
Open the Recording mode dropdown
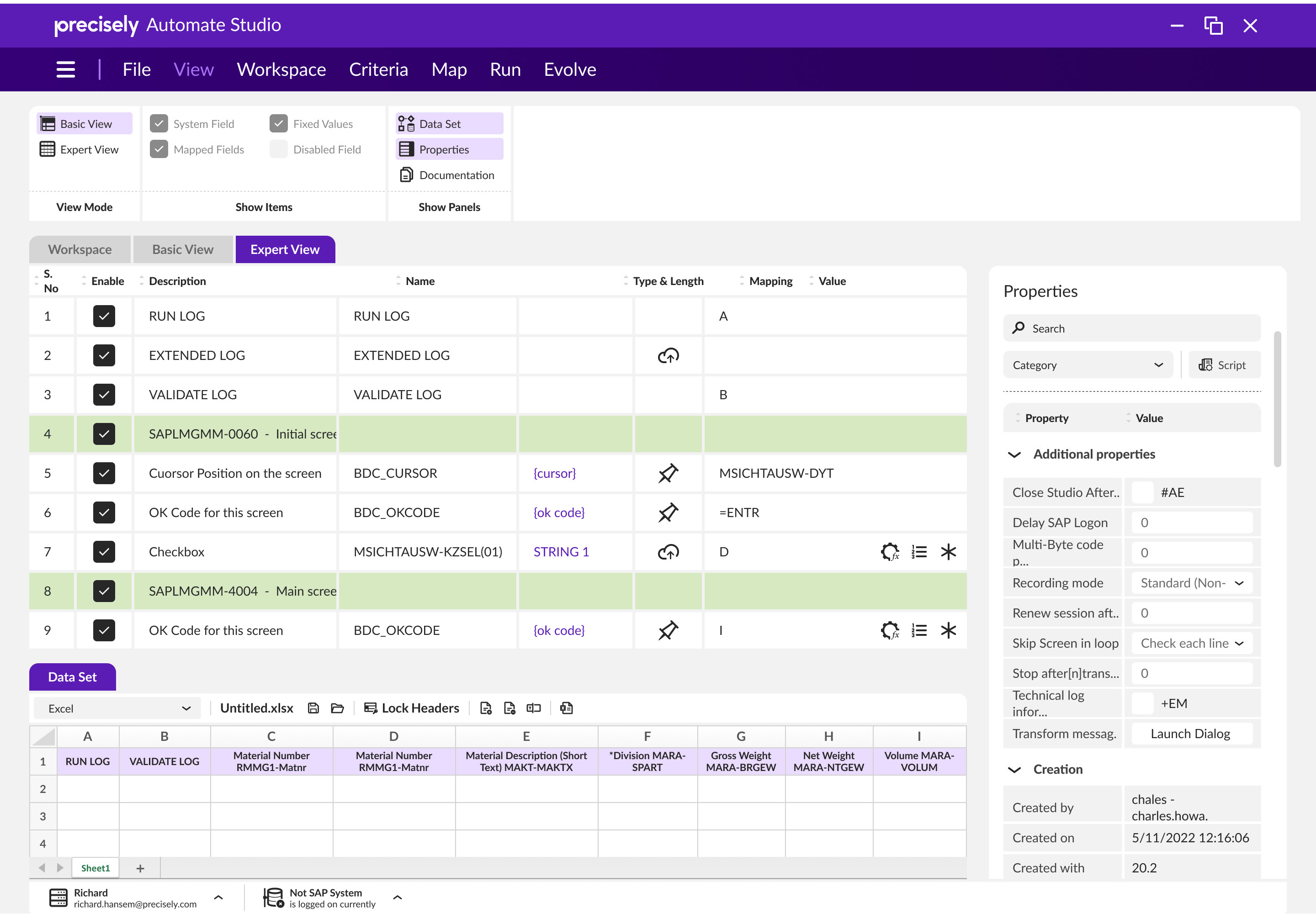tap(1192, 583)
